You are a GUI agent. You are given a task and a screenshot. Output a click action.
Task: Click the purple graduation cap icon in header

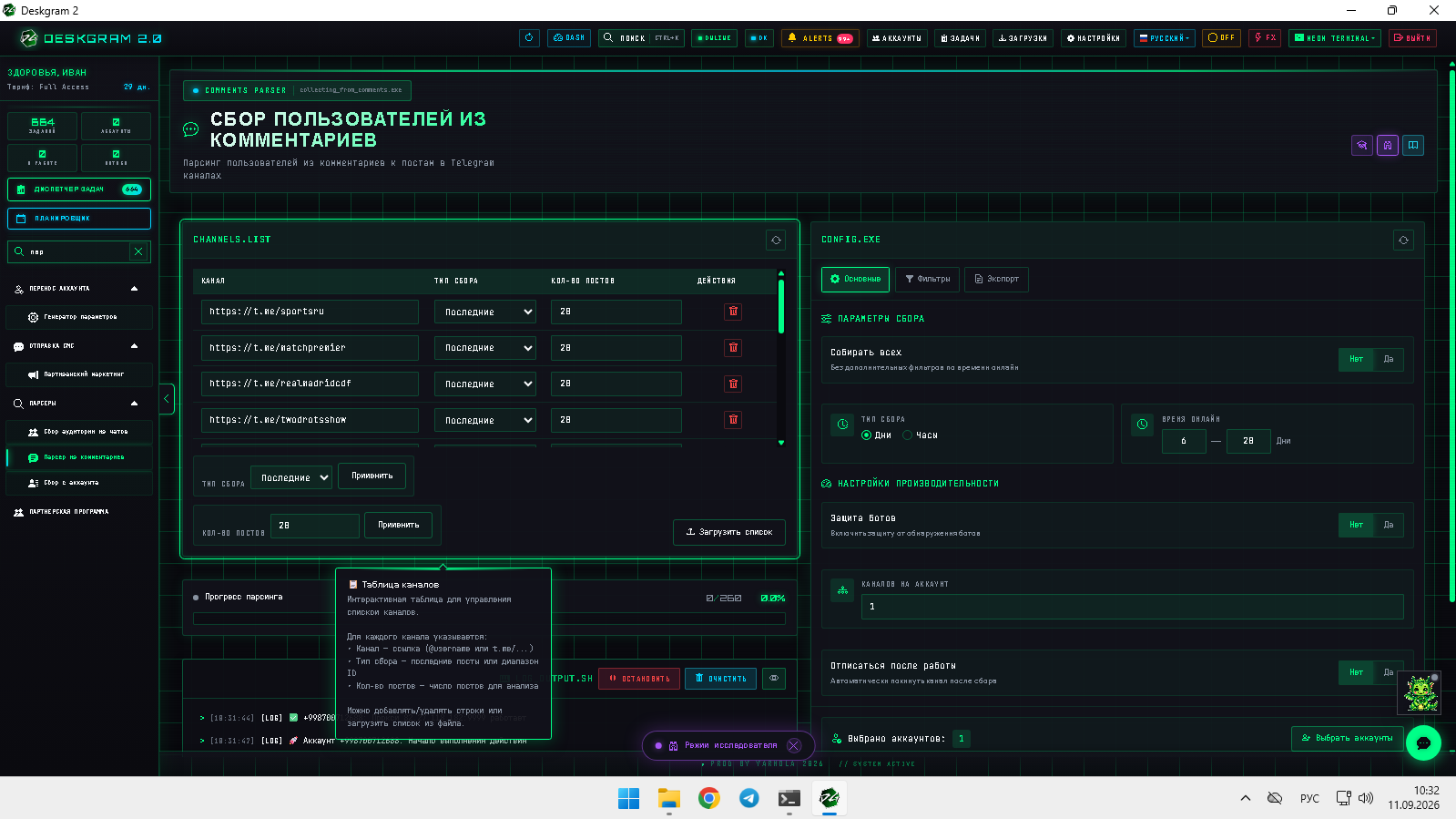pyautogui.click(x=1362, y=145)
